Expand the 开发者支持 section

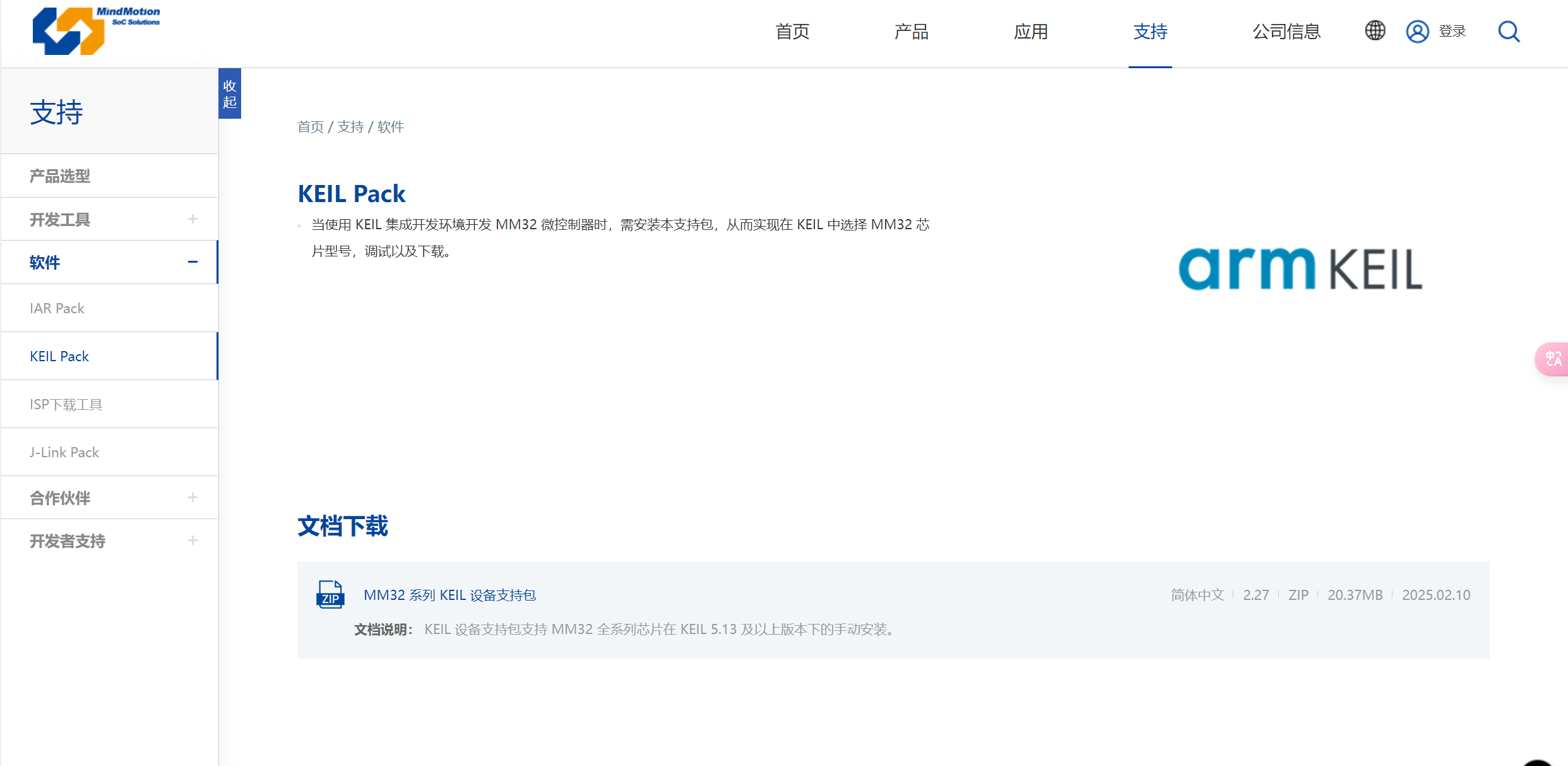[193, 541]
